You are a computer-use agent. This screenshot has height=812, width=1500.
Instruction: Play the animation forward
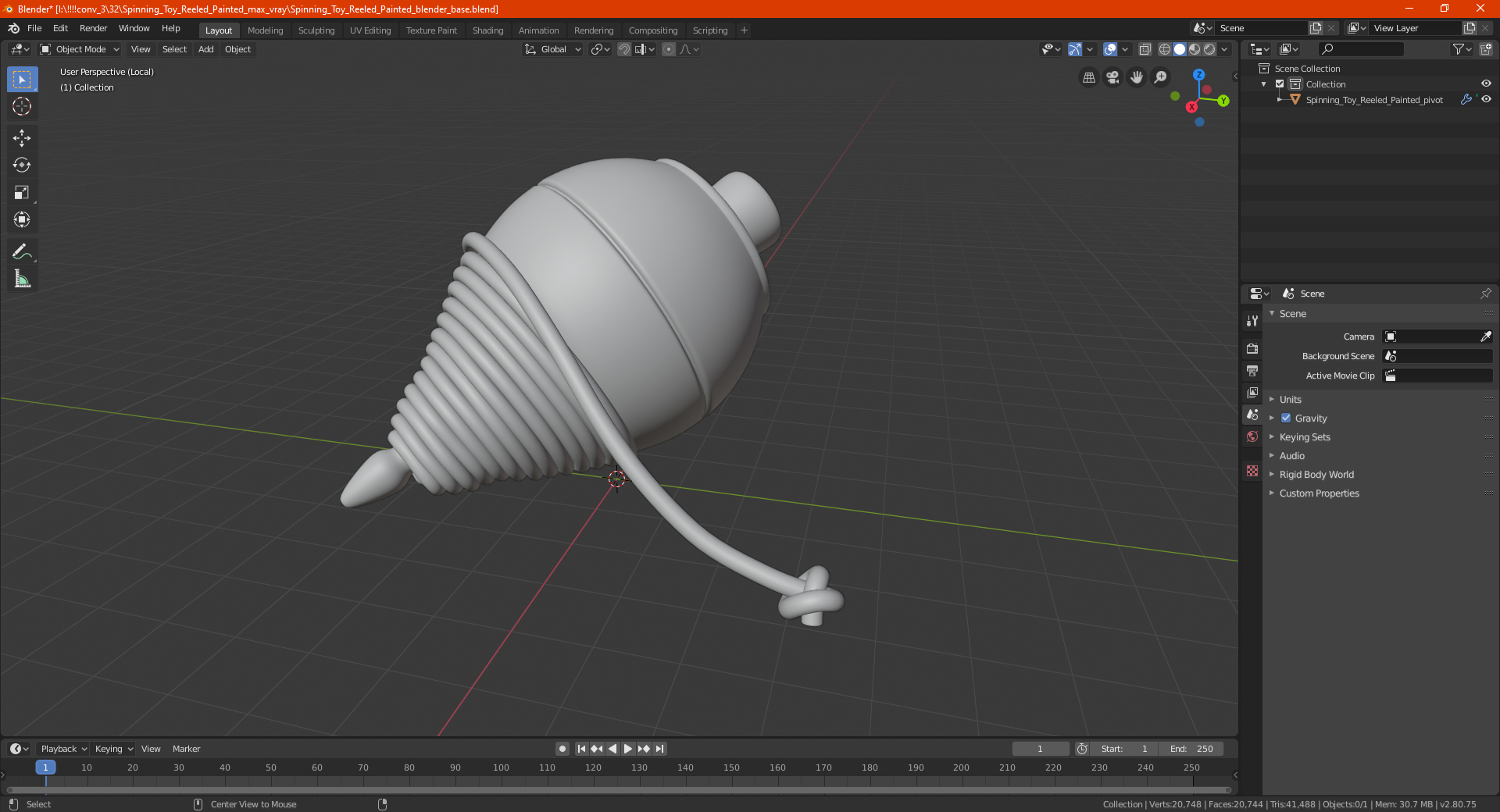(628, 748)
